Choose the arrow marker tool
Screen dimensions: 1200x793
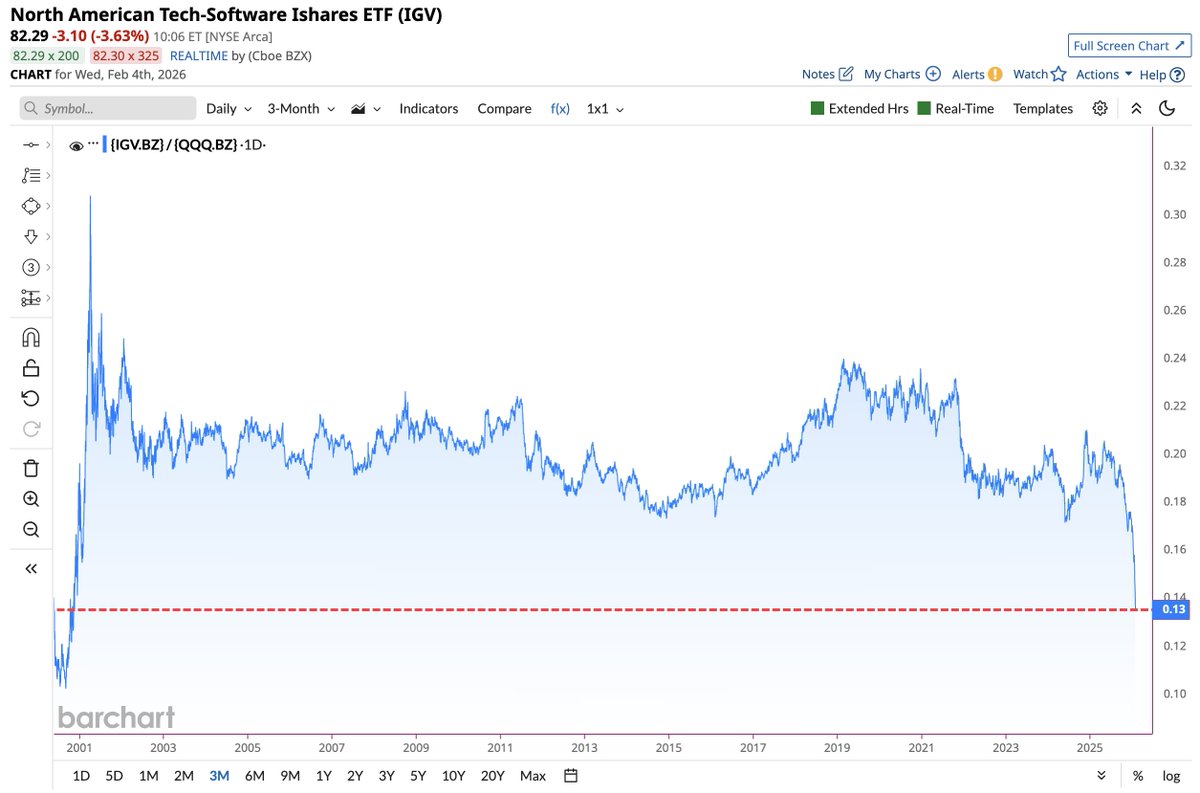tap(30, 236)
